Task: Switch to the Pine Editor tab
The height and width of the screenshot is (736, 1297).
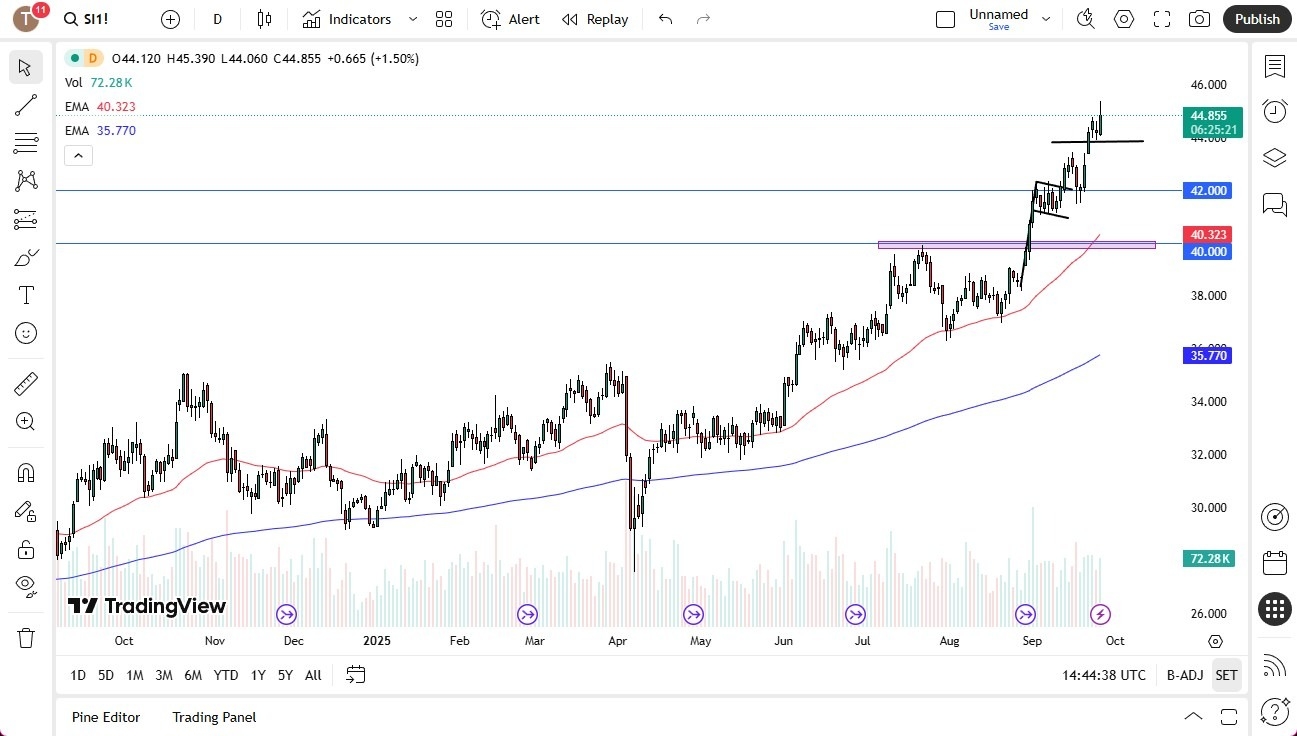Action: (x=105, y=717)
